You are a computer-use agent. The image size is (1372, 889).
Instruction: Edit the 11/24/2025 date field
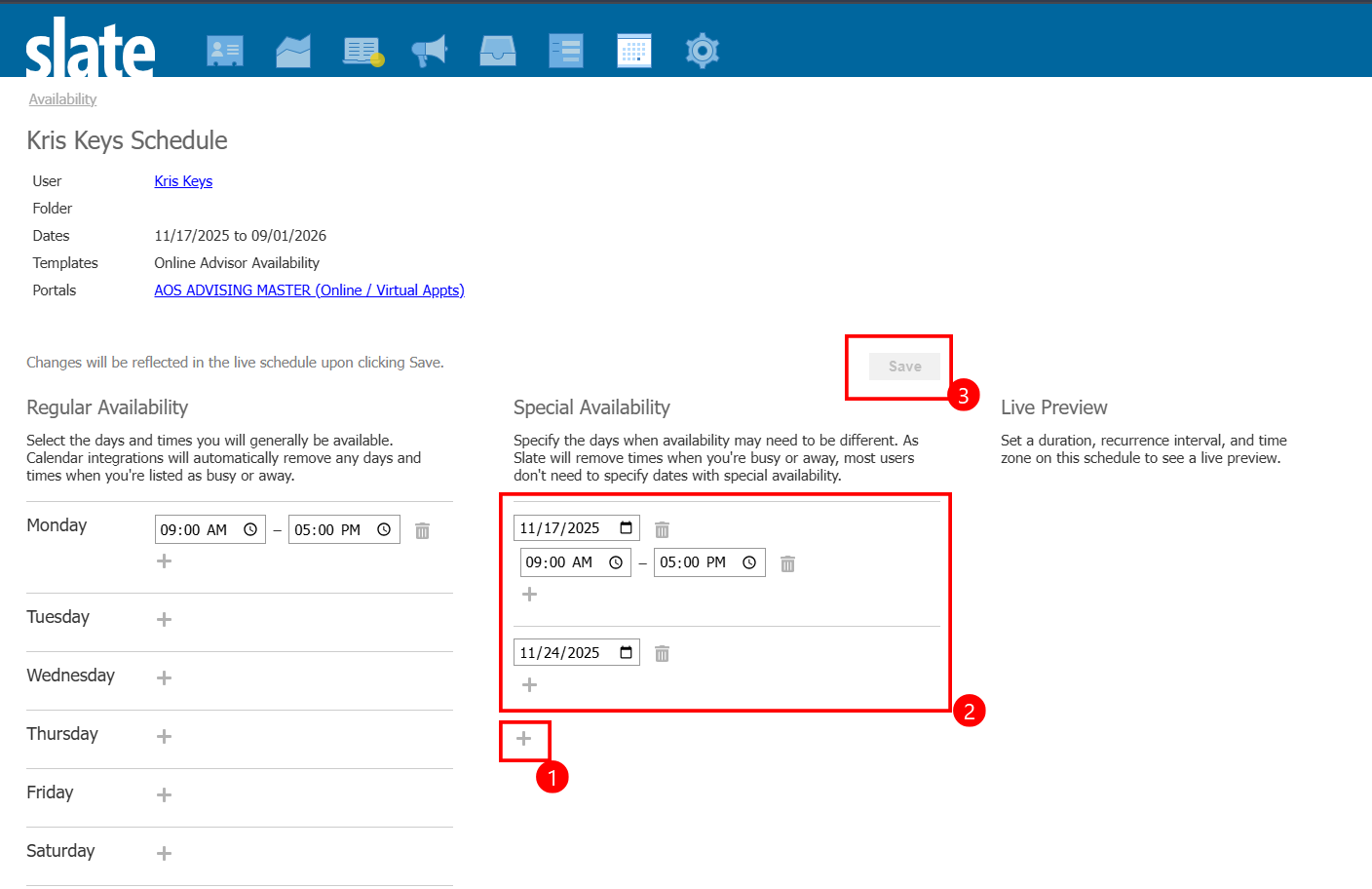click(577, 652)
